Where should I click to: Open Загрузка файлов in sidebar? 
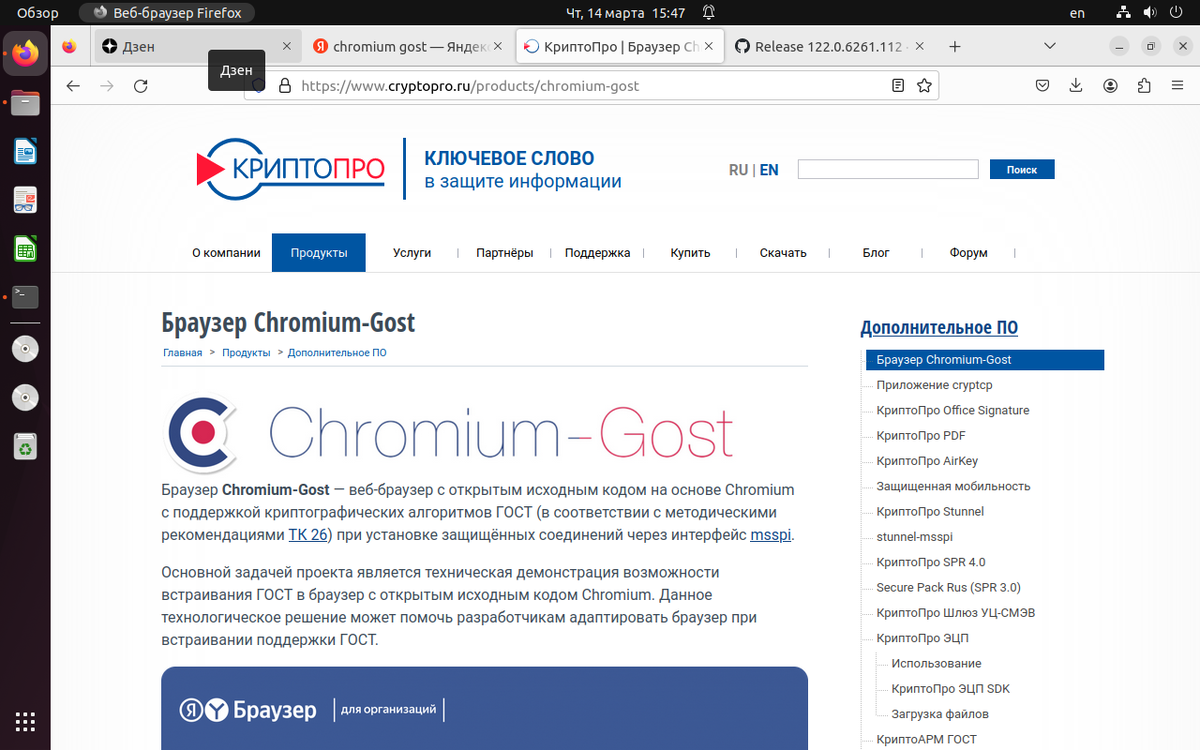coord(940,714)
